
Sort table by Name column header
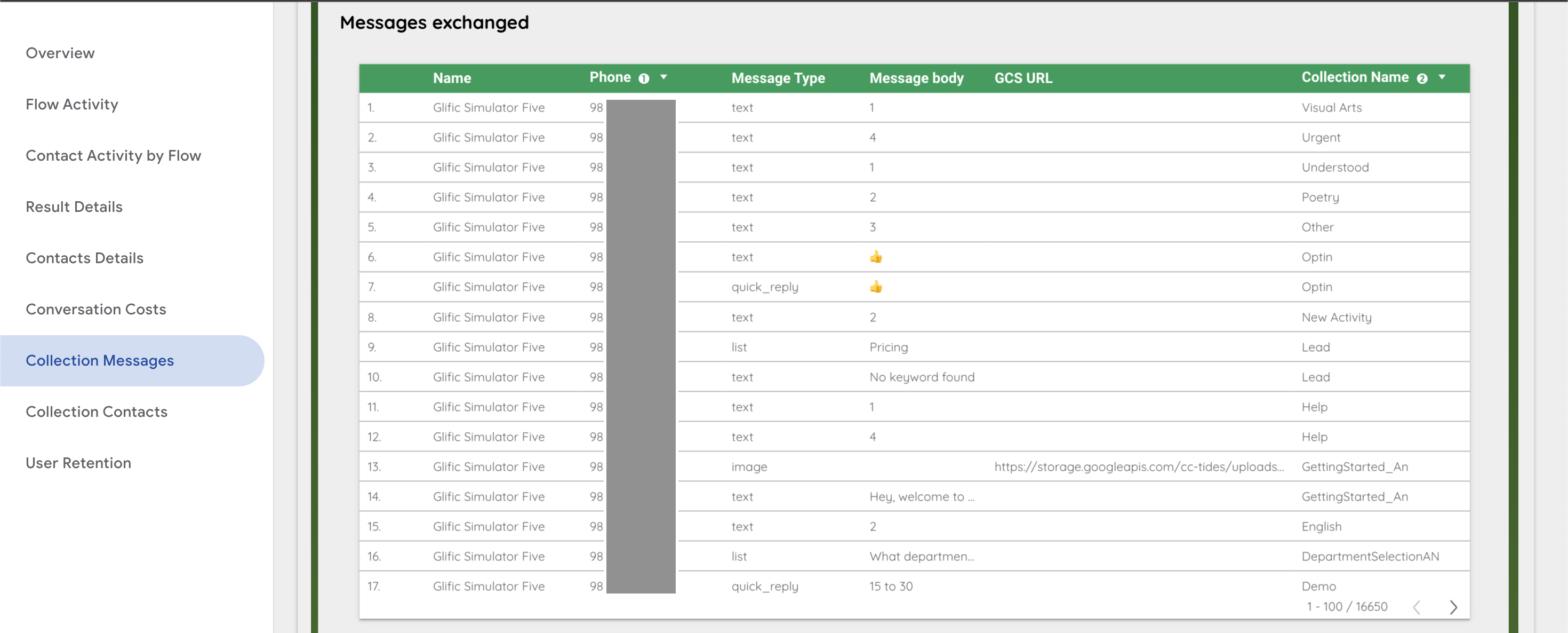(452, 78)
